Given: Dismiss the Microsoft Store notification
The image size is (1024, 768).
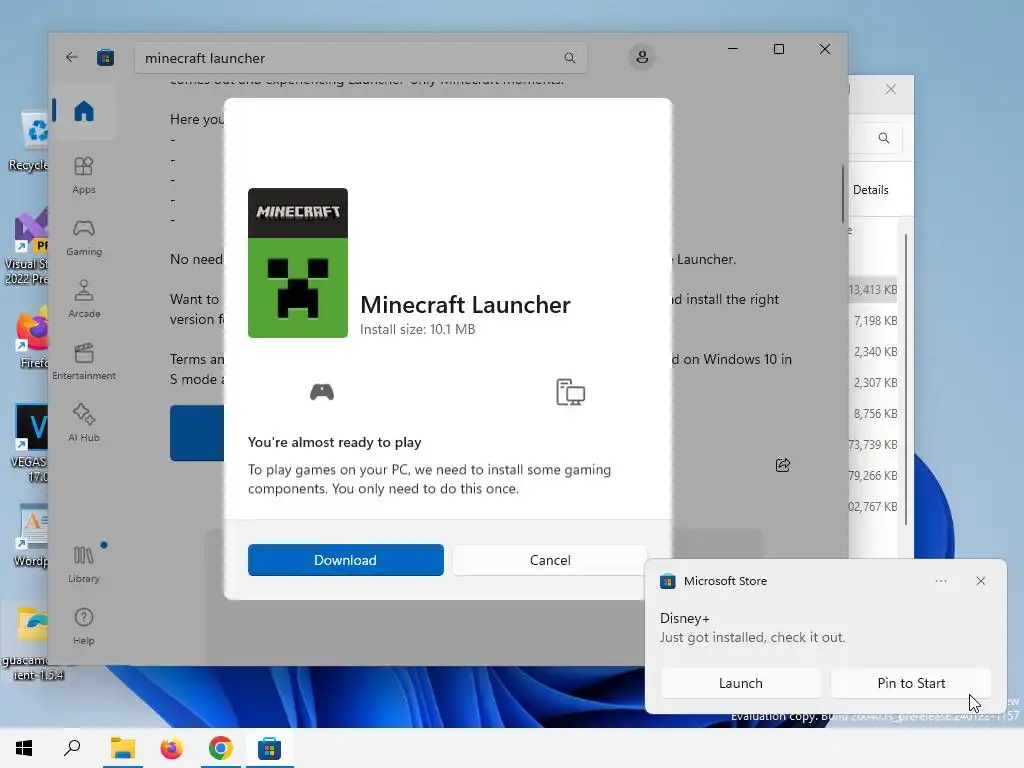Looking at the screenshot, I should tap(980, 581).
